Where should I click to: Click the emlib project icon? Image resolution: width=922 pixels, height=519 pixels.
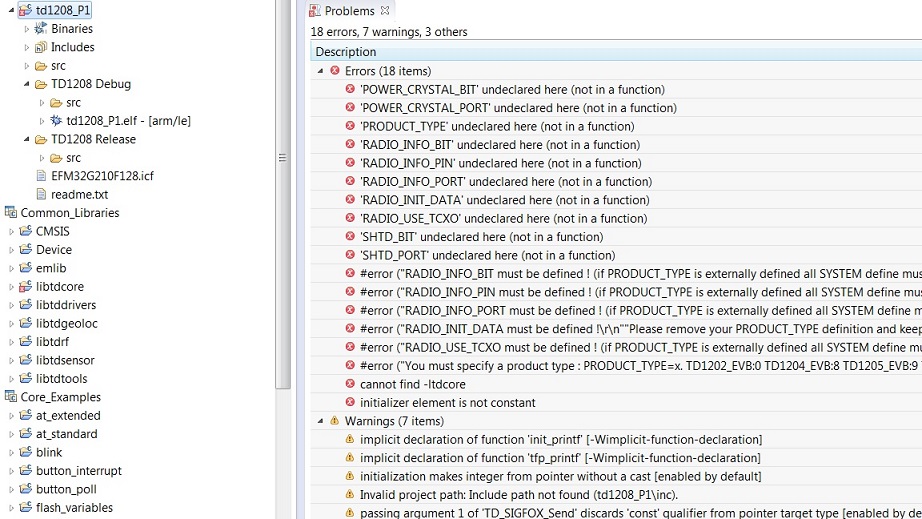[25, 268]
